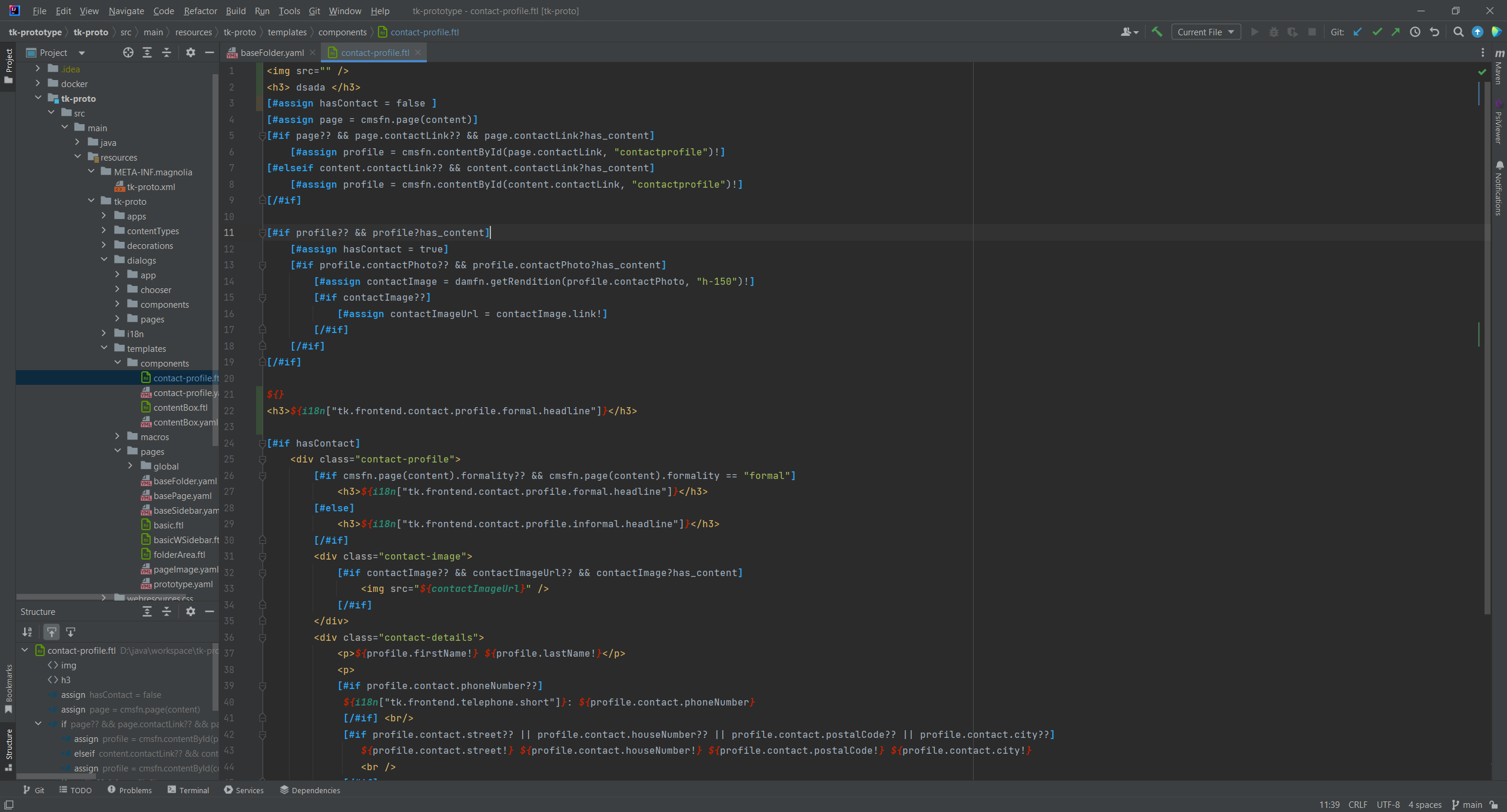Start debugging using the bug icon
The width and height of the screenshot is (1507, 812).
pyautogui.click(x=1274, y=32)
